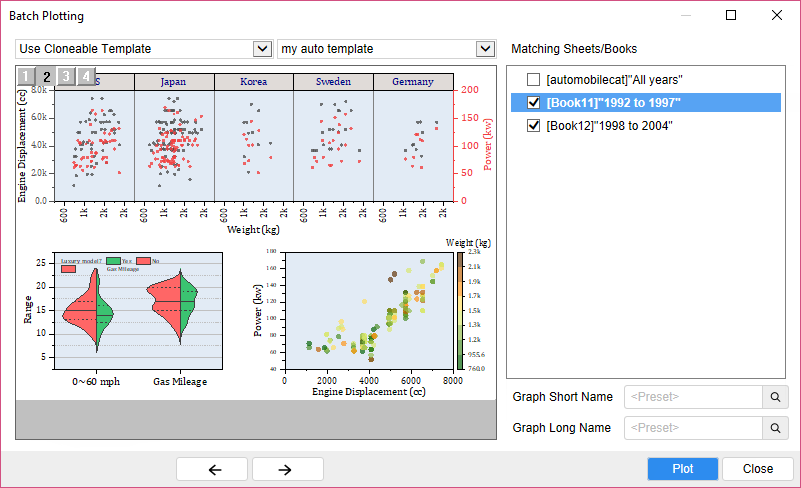Select layer 4 icon in preview
The height and width of the screenshot is (488, 801).
pos(86,76)
